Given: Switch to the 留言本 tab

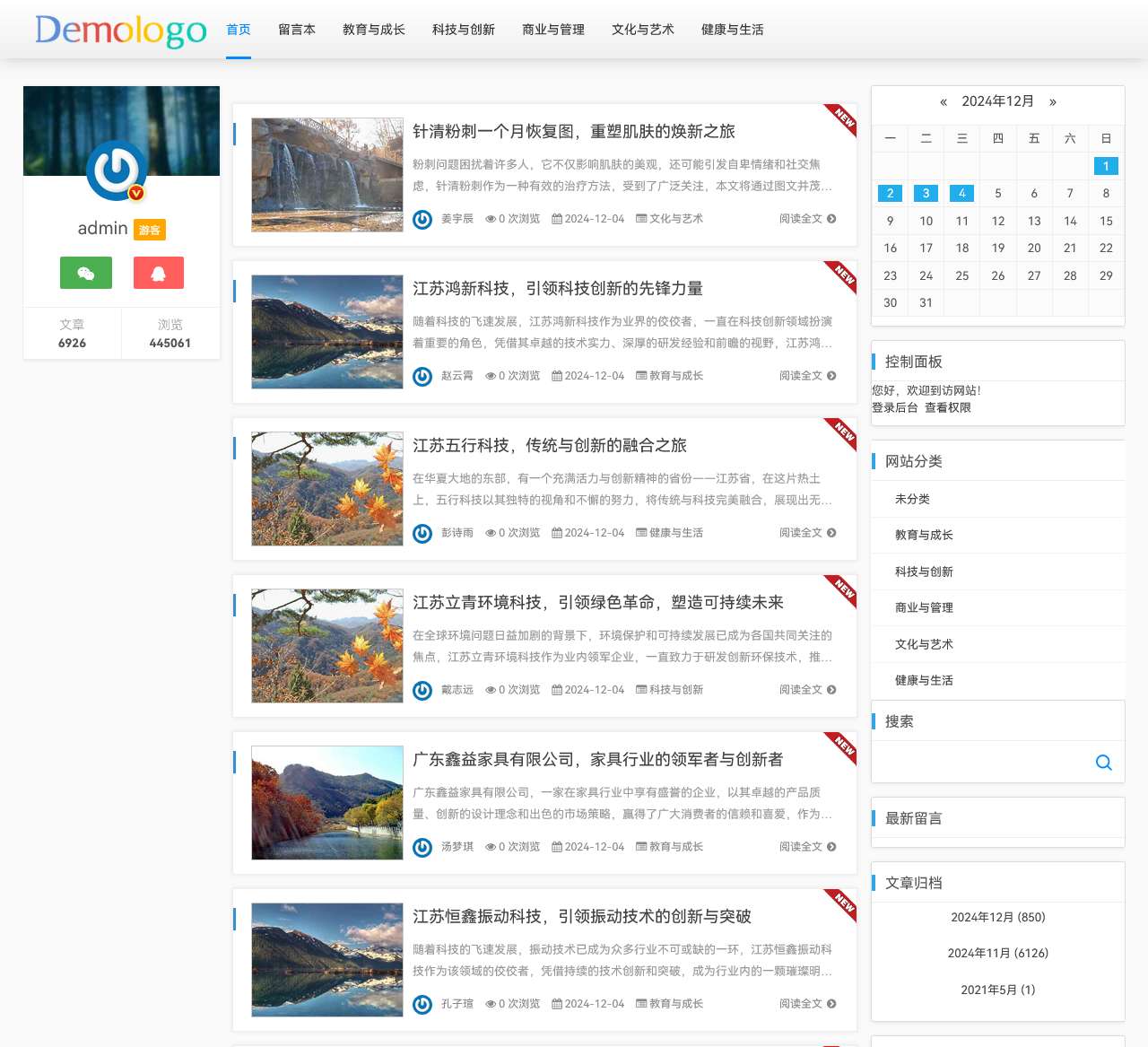Looking at the screenshot, I should coord(297,30).
